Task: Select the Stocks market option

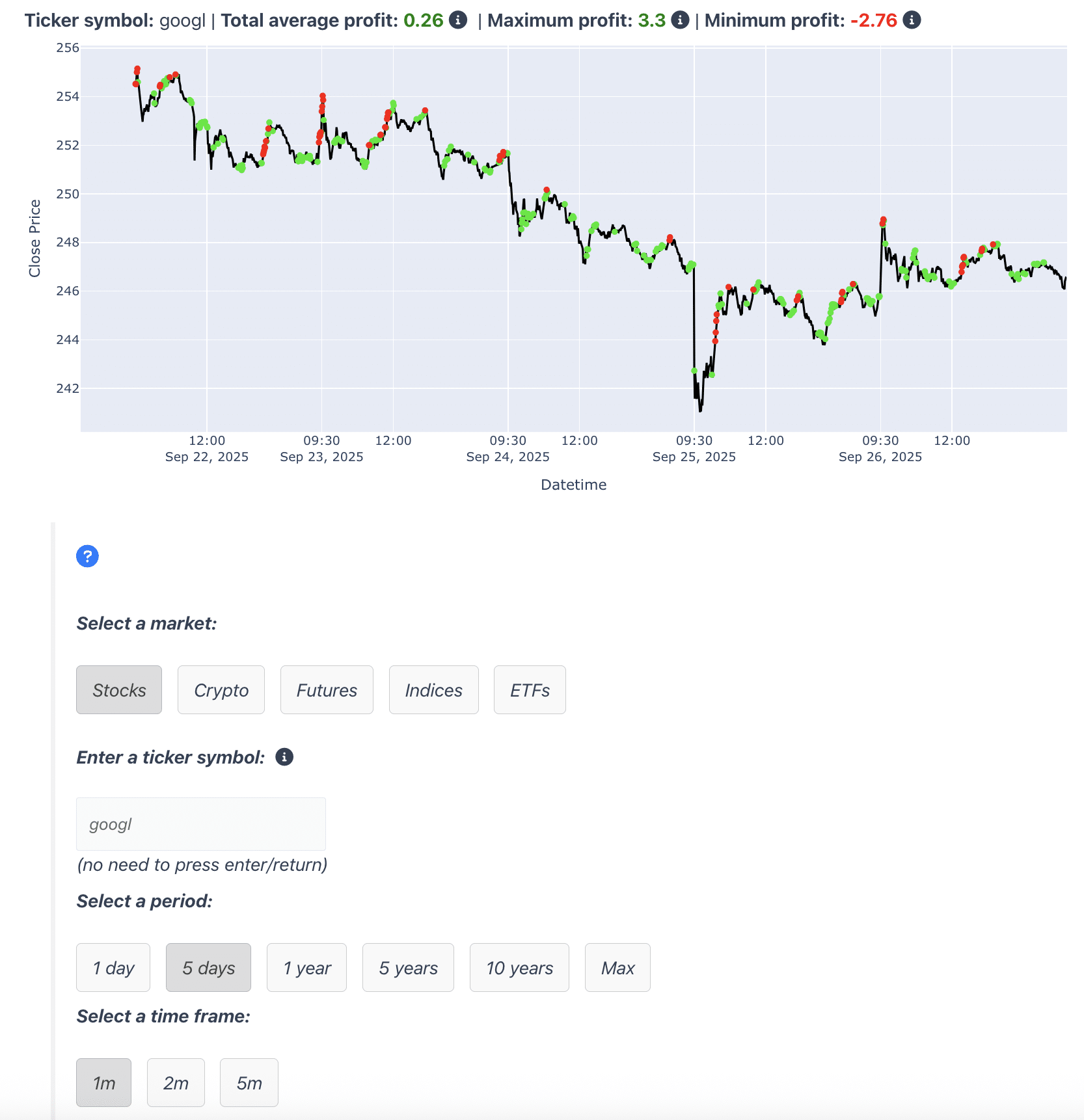Action: (119, 689)
